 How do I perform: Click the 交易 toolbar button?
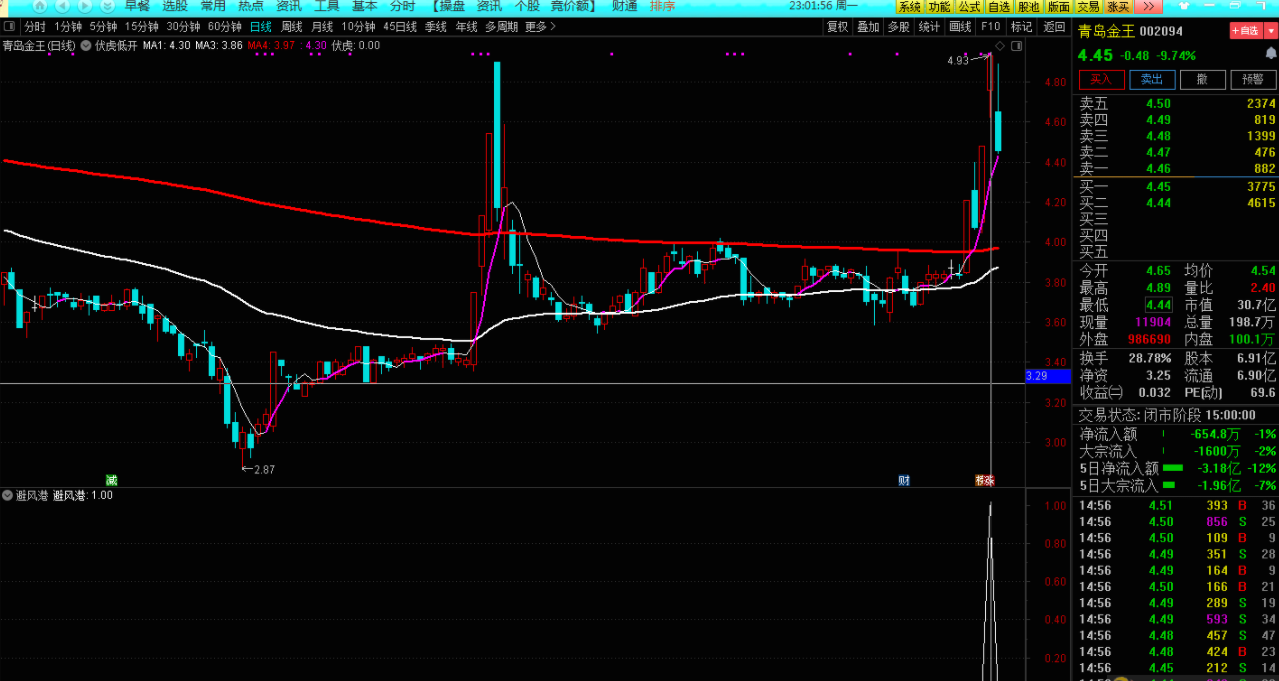(x=1088, y=6)
